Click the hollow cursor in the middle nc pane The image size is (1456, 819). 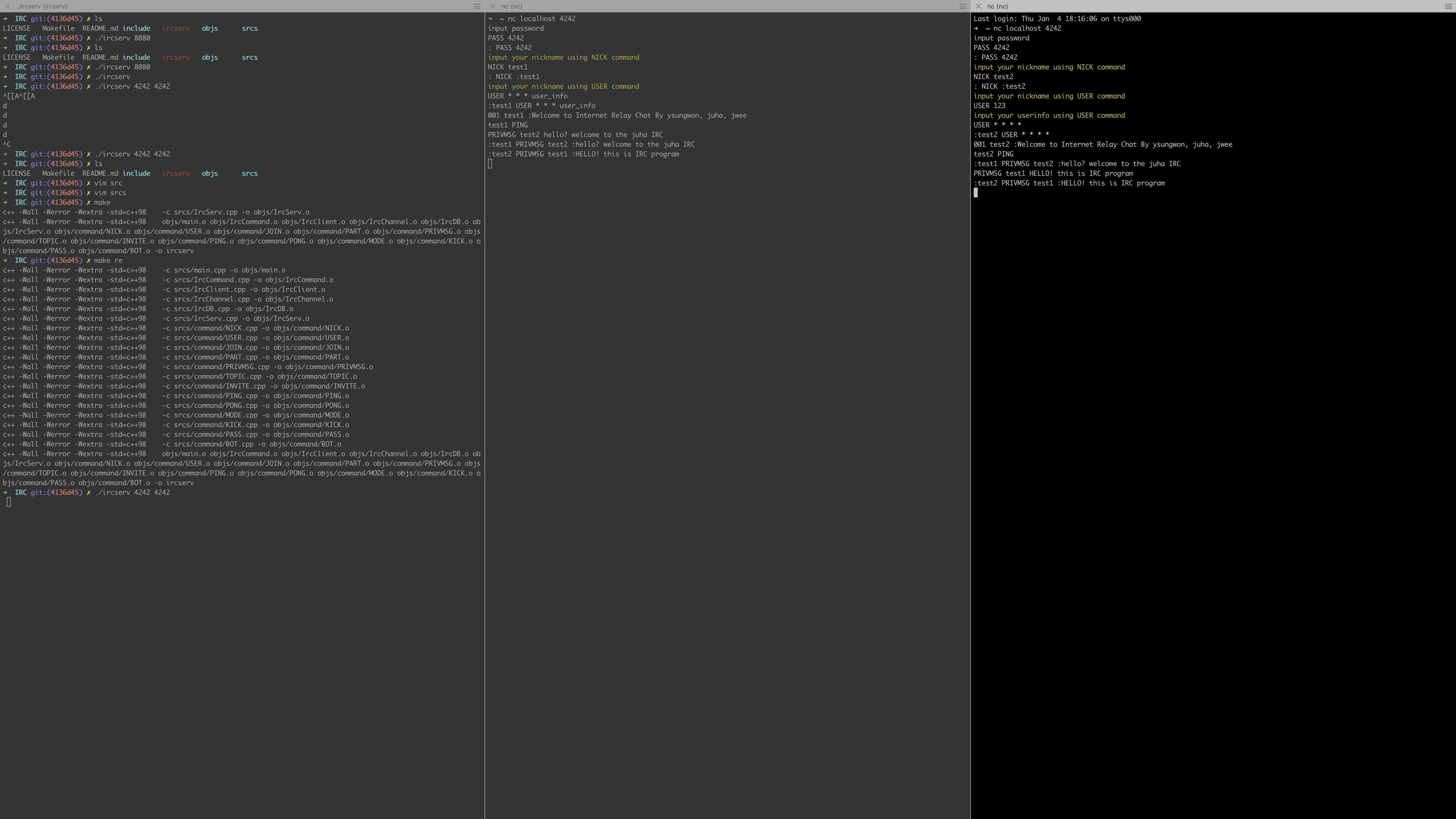click(x=490, y=164)
